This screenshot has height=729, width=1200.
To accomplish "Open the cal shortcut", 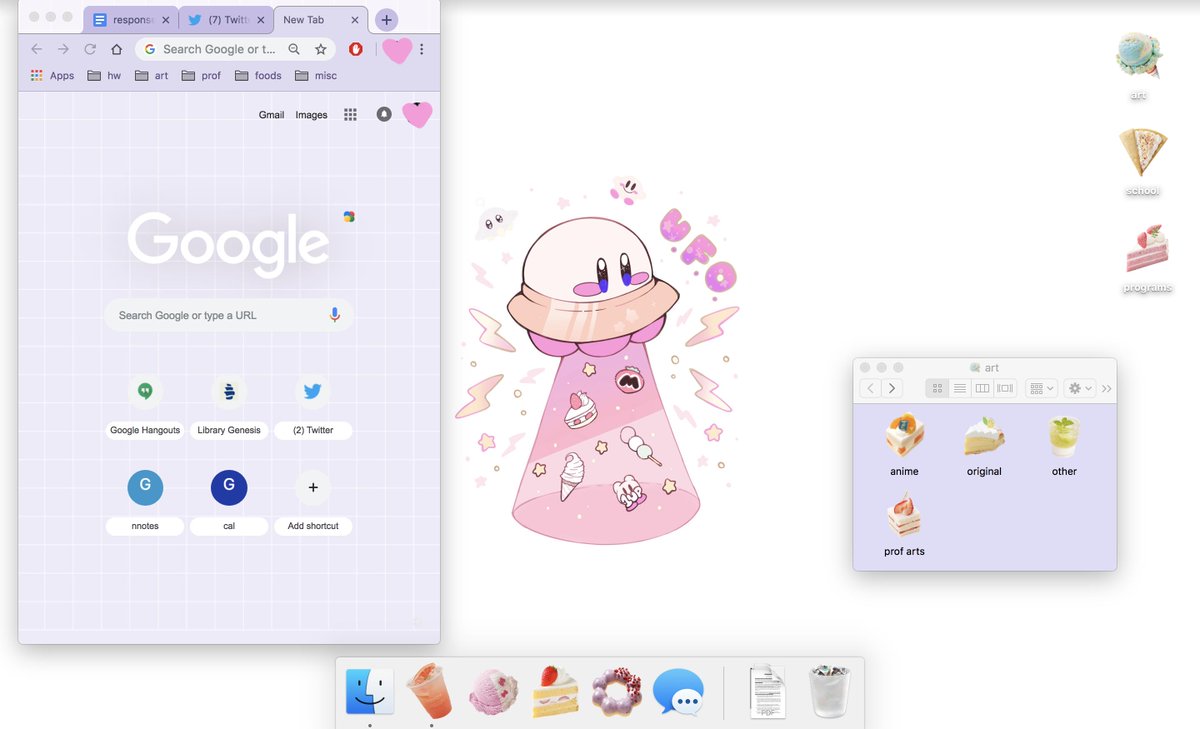I will coord(229,500).
